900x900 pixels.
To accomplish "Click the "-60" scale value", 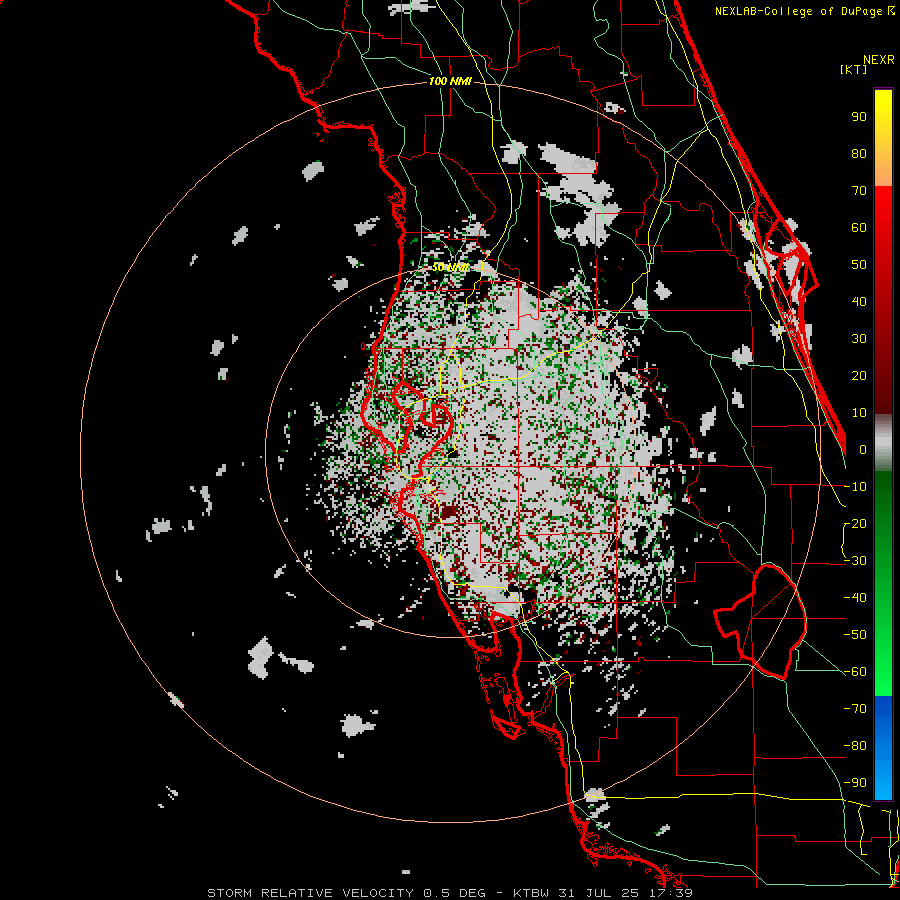I will tap(855, 672).
